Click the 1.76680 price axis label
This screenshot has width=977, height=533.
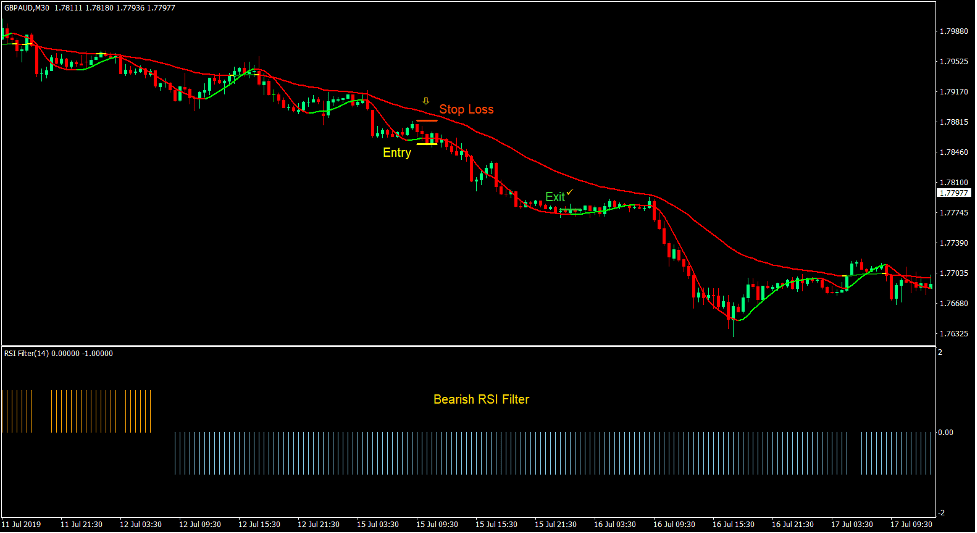(954, 304)
